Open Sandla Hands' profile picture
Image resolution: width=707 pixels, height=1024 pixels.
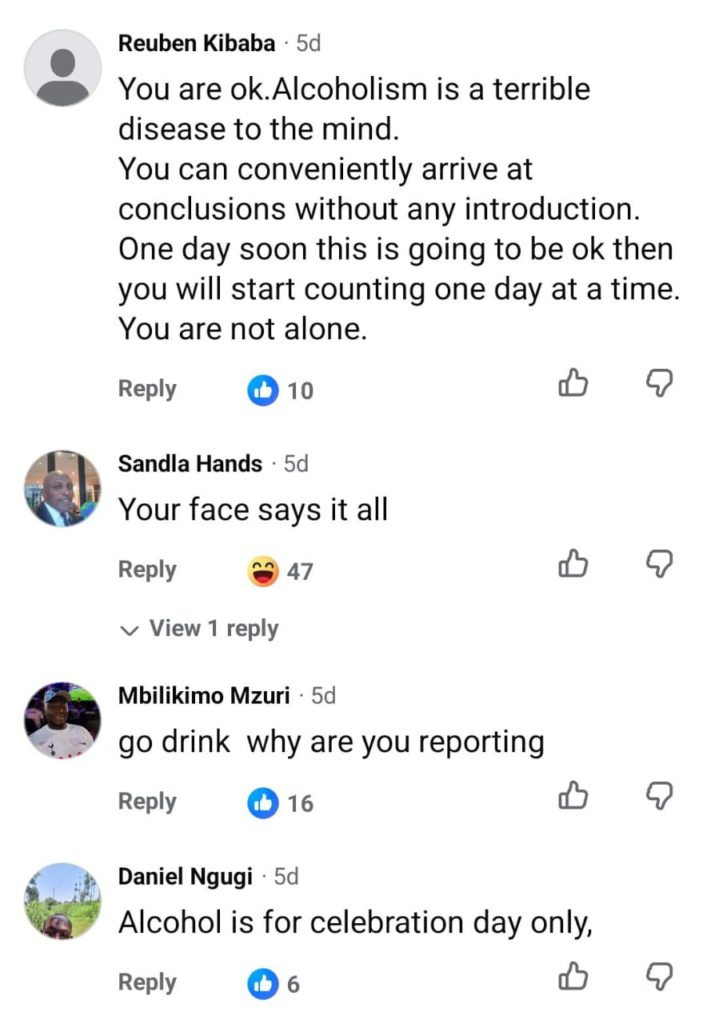tap(63, 488)
